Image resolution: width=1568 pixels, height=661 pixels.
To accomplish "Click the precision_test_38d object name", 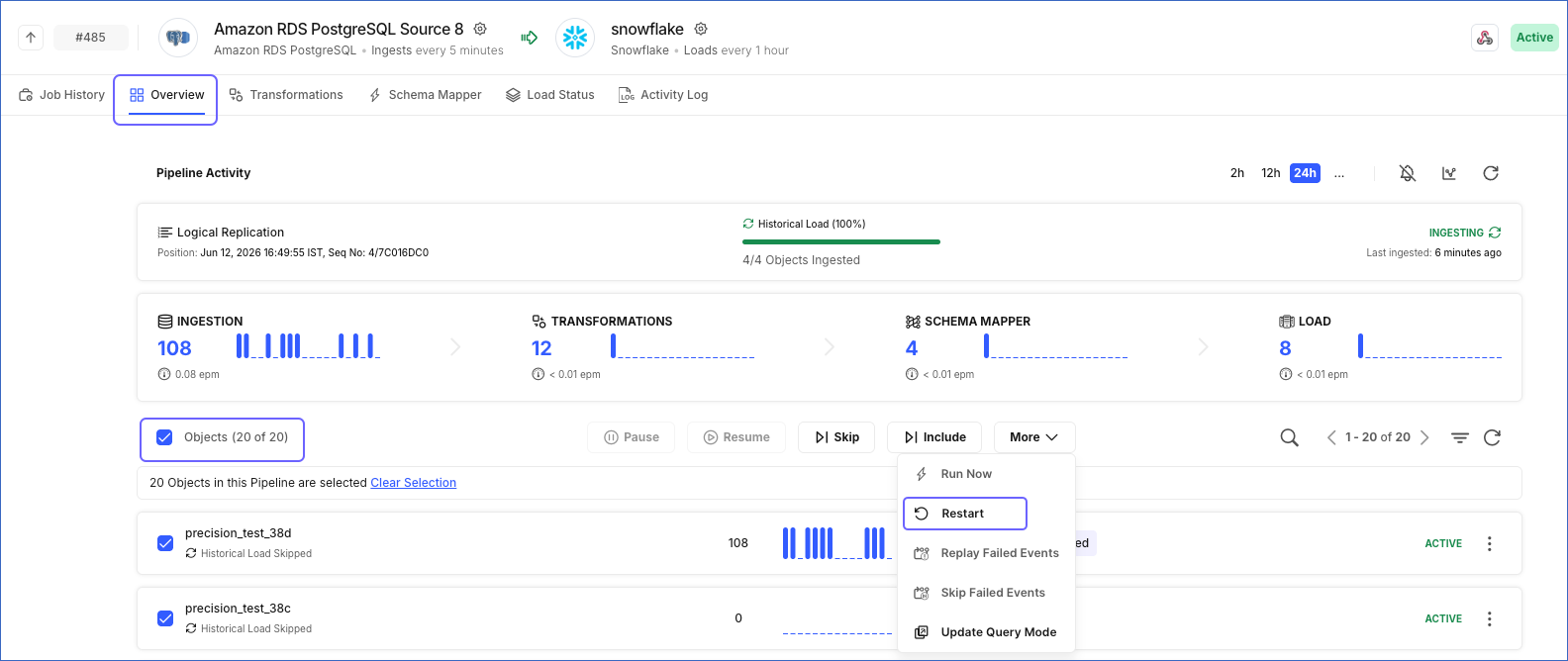I will [239, 533].
